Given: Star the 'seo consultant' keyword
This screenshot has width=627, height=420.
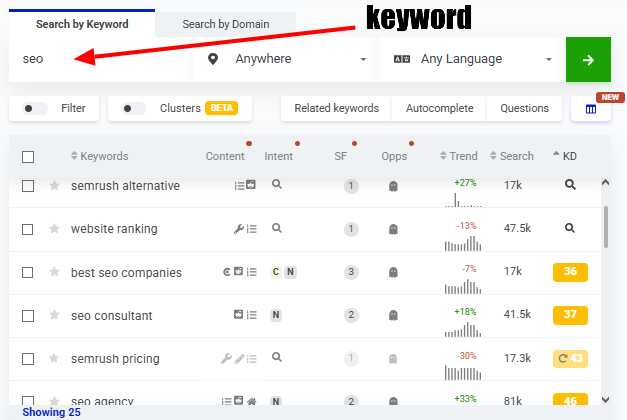Looking at the screenshot, I should click(55, 316).
